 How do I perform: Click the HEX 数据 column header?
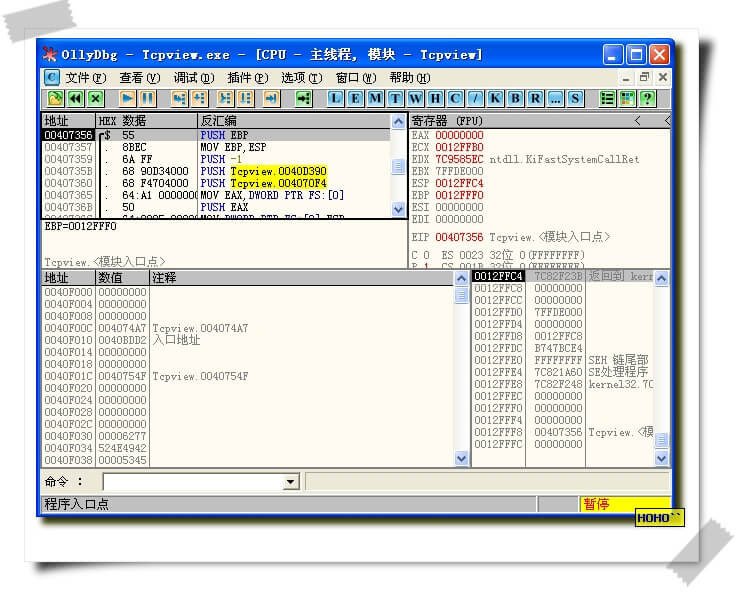(146, 121)
